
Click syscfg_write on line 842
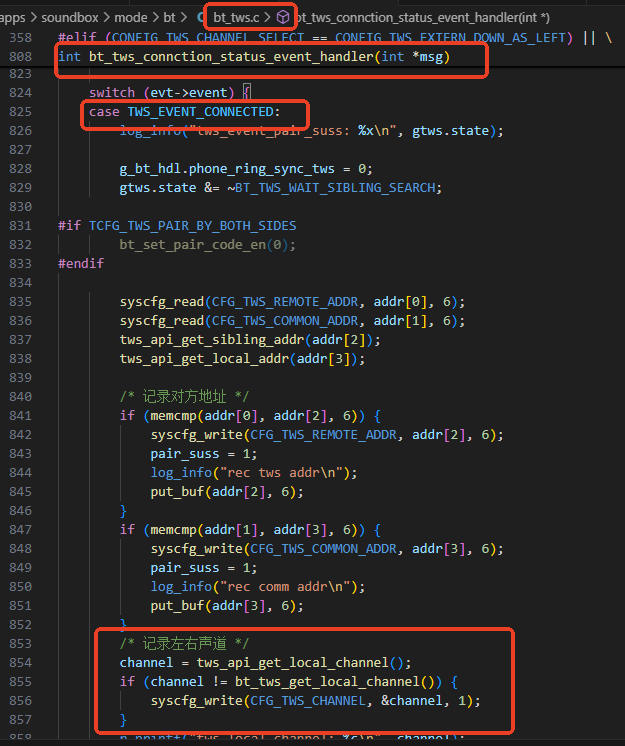point(196,435)
